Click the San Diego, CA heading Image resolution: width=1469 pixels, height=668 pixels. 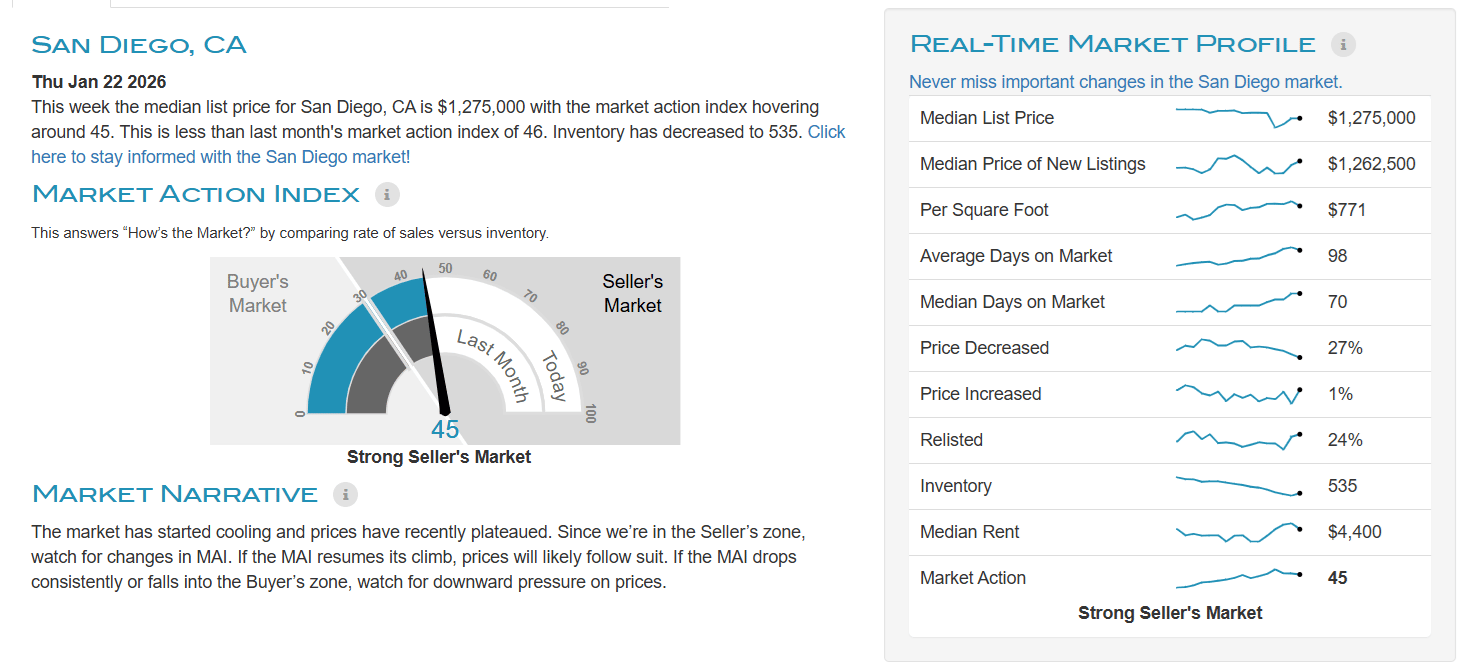tap(139, 45)
